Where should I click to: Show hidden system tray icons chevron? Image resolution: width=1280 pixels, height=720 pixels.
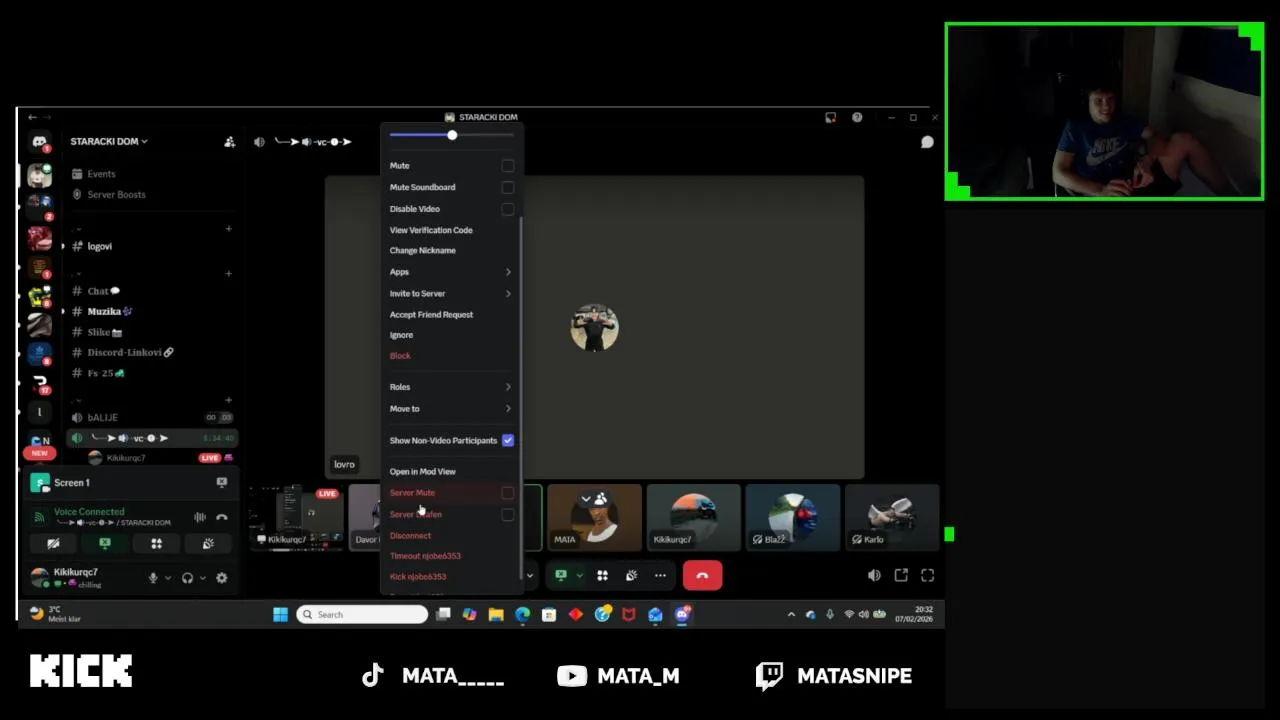(x=791, y=614)
